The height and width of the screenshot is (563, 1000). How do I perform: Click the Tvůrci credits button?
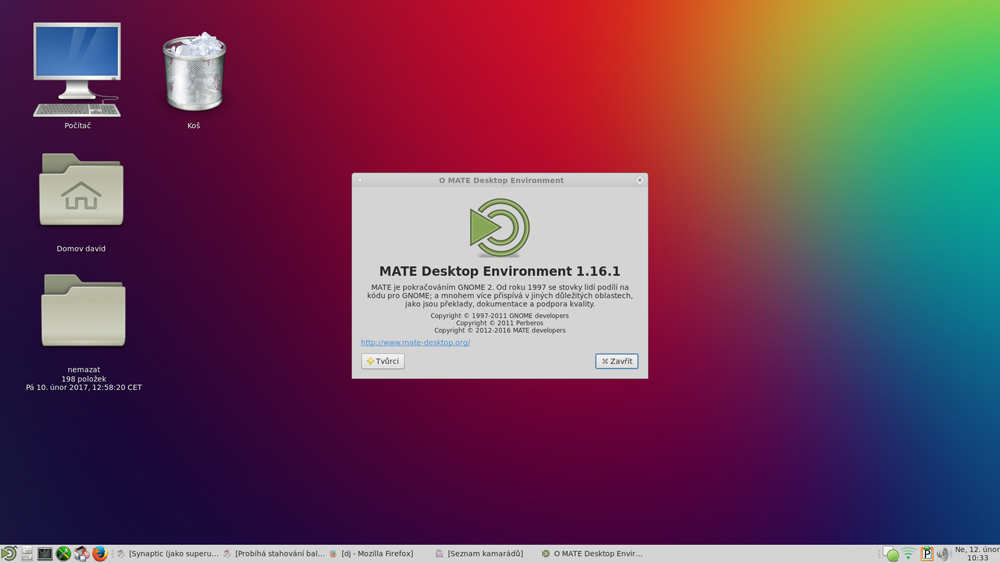click(x=383, y=361)
